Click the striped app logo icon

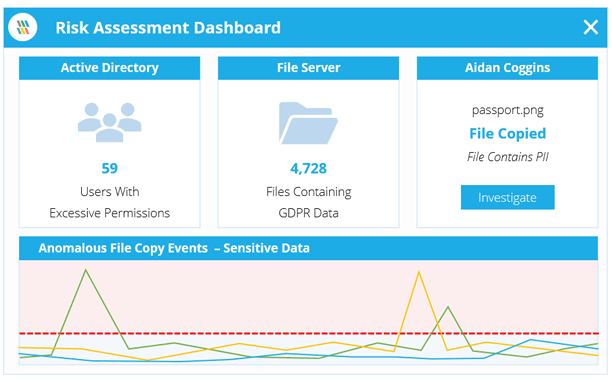tap(23, 27)
